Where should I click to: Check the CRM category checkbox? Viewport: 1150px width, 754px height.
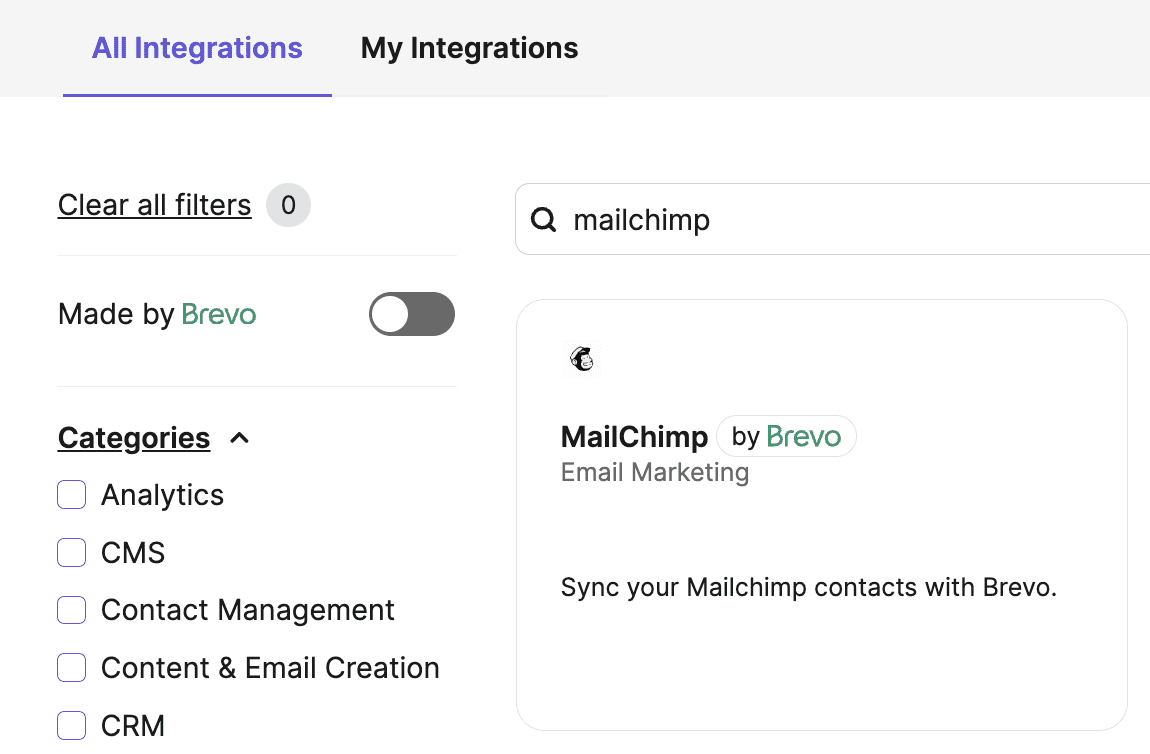[x=71, y=725]
